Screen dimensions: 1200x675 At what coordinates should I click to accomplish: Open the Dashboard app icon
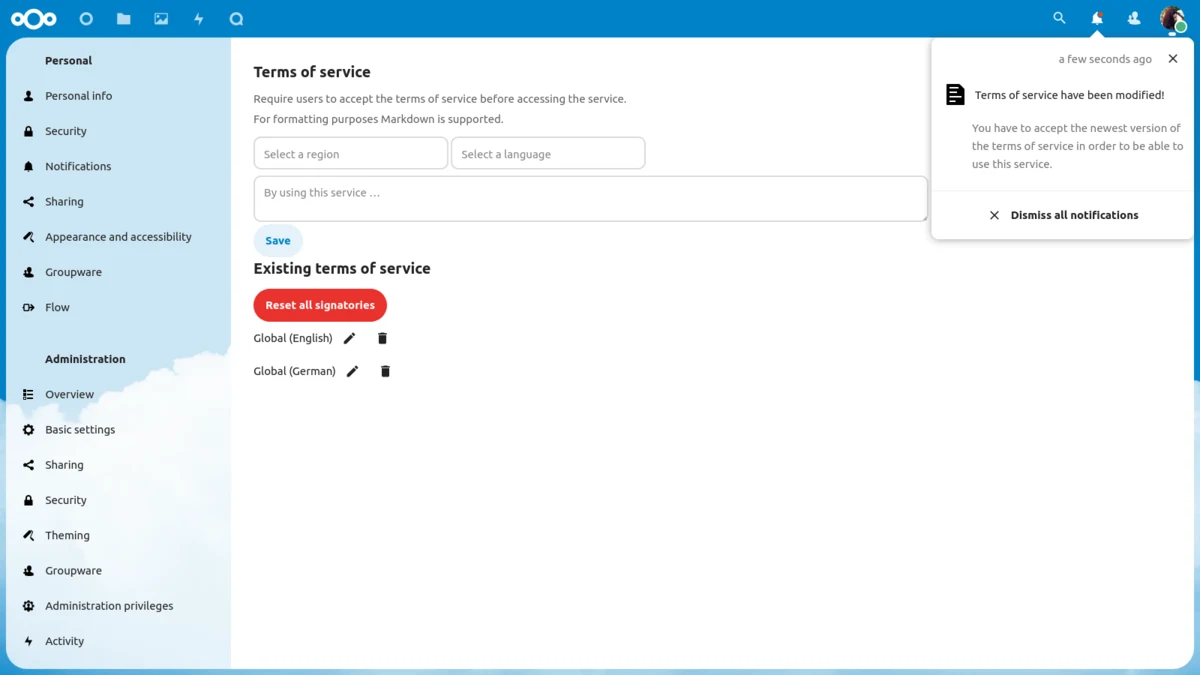coord(86,19)
